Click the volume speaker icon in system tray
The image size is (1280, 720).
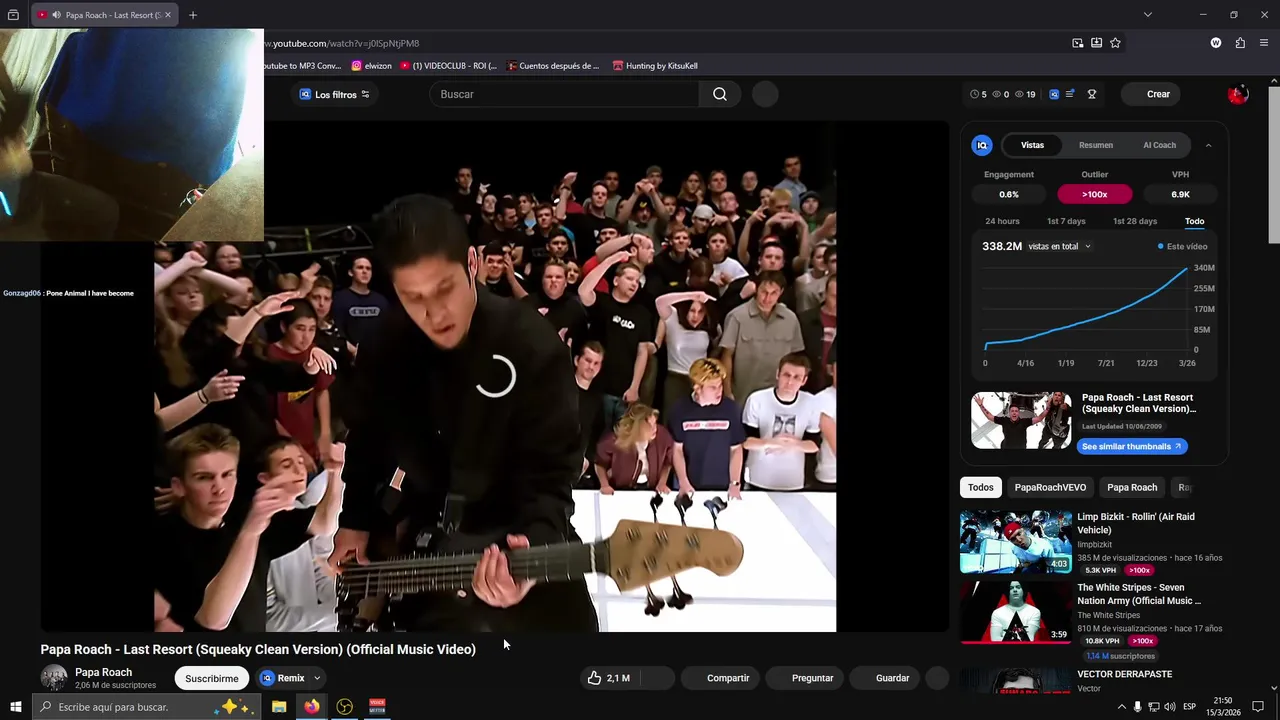(1169, 707)
